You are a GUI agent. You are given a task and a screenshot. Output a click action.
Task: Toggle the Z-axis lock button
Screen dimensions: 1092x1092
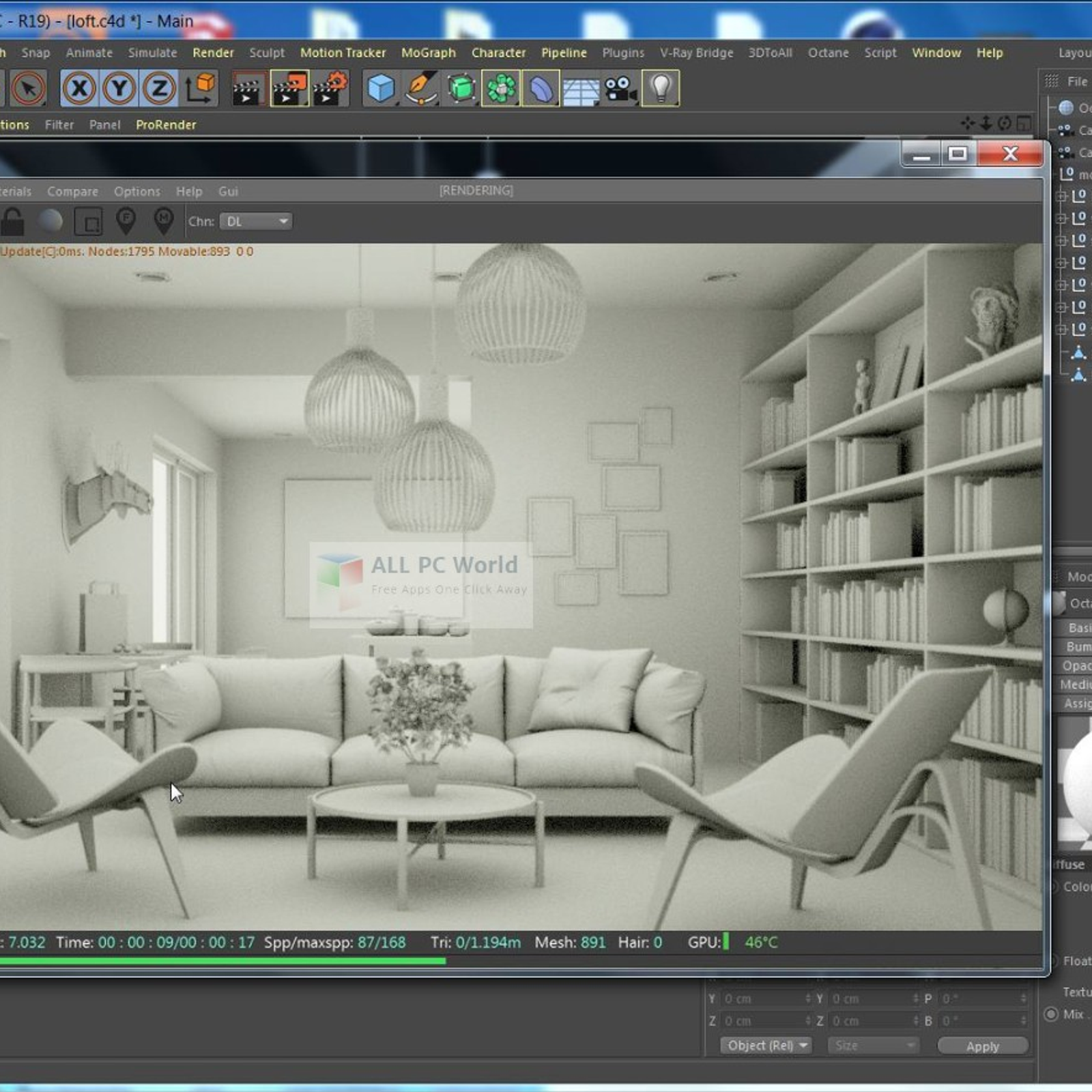pyautogui.click(x=159, y=89)
